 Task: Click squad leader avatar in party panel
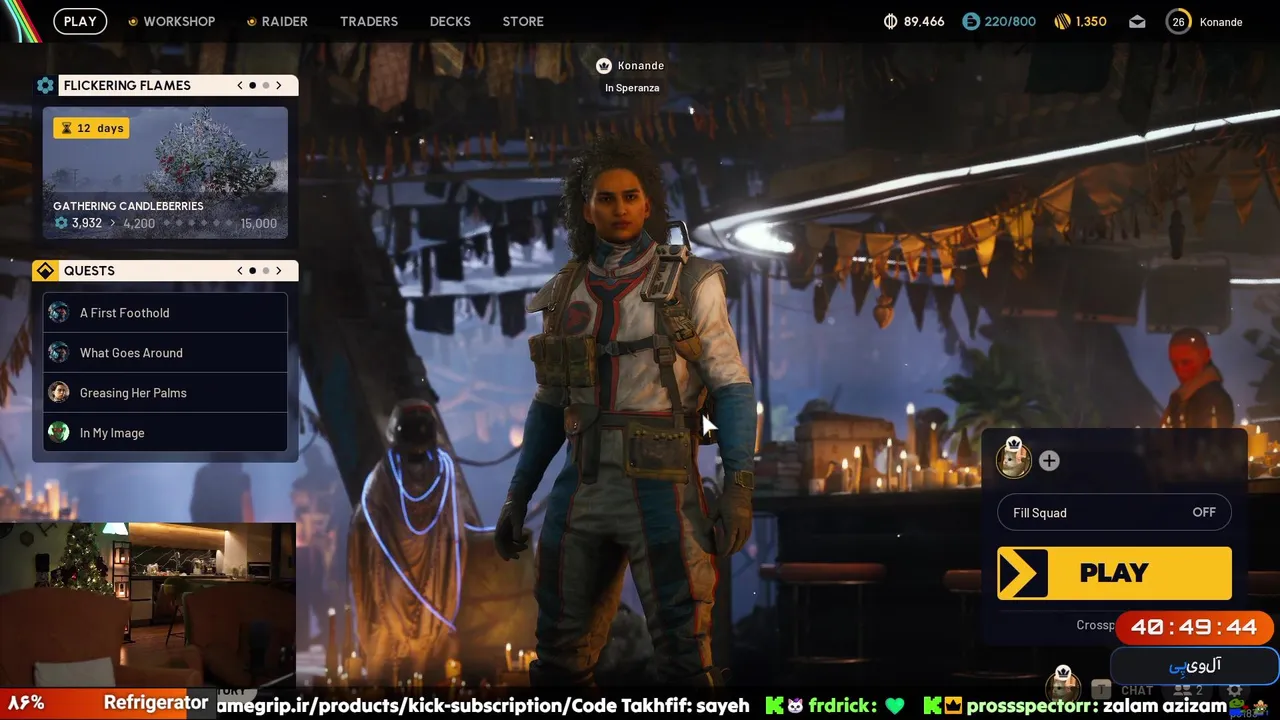click(x=1014, y=459)
